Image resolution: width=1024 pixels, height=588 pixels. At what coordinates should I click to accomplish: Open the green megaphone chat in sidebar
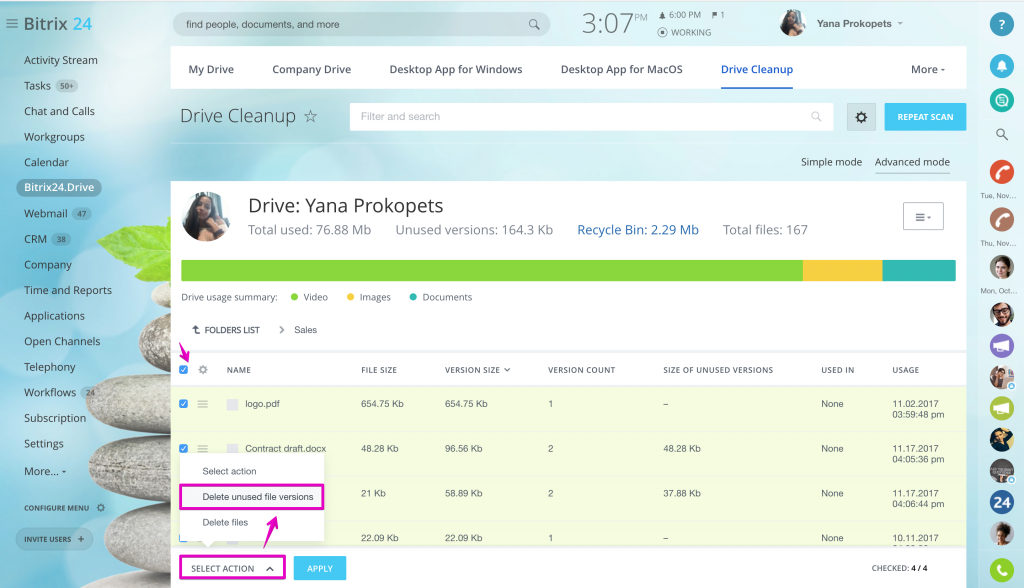[1001, 408]
